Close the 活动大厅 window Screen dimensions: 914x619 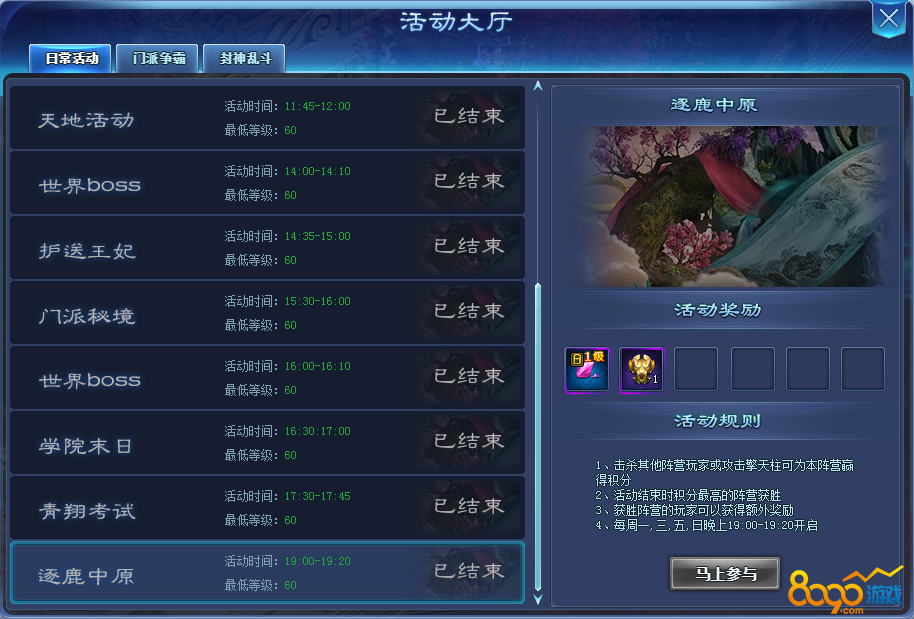click(x=888, y=19)
